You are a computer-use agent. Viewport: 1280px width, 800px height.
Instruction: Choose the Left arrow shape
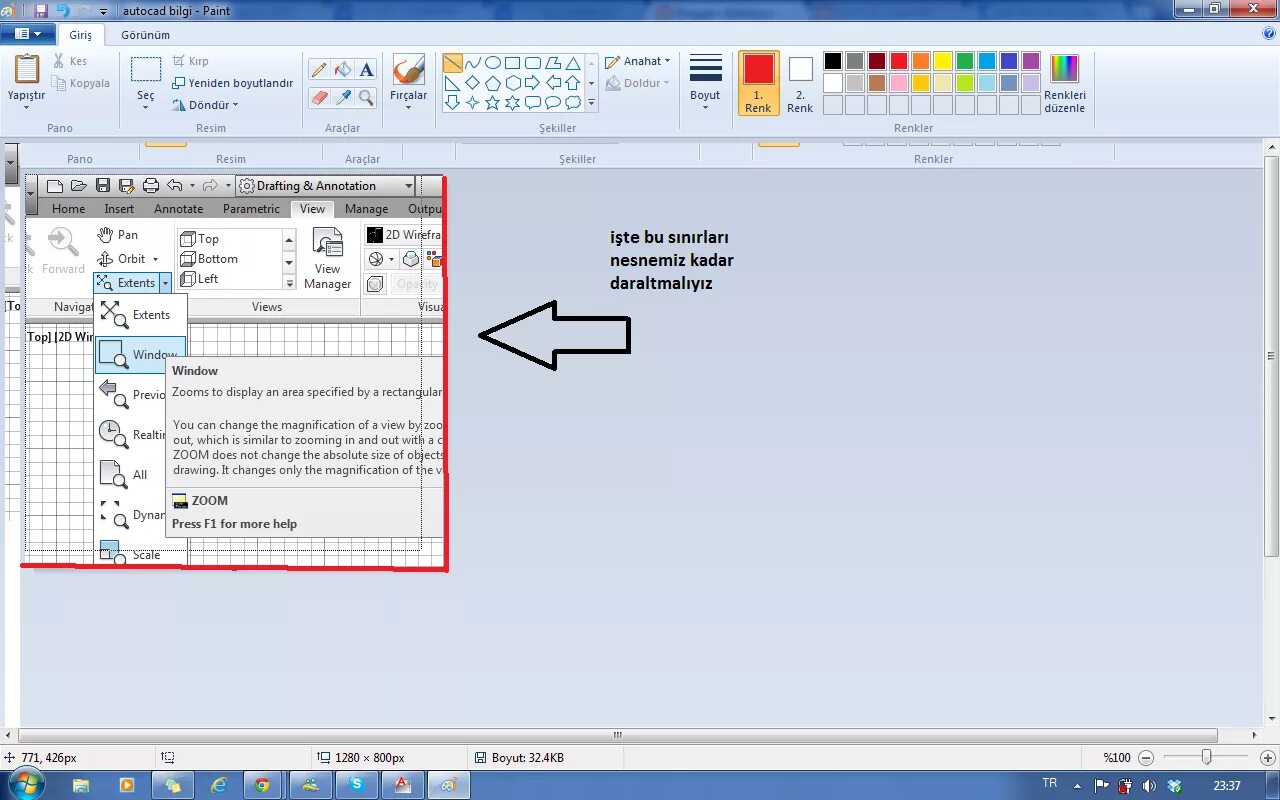pos(553,83)
